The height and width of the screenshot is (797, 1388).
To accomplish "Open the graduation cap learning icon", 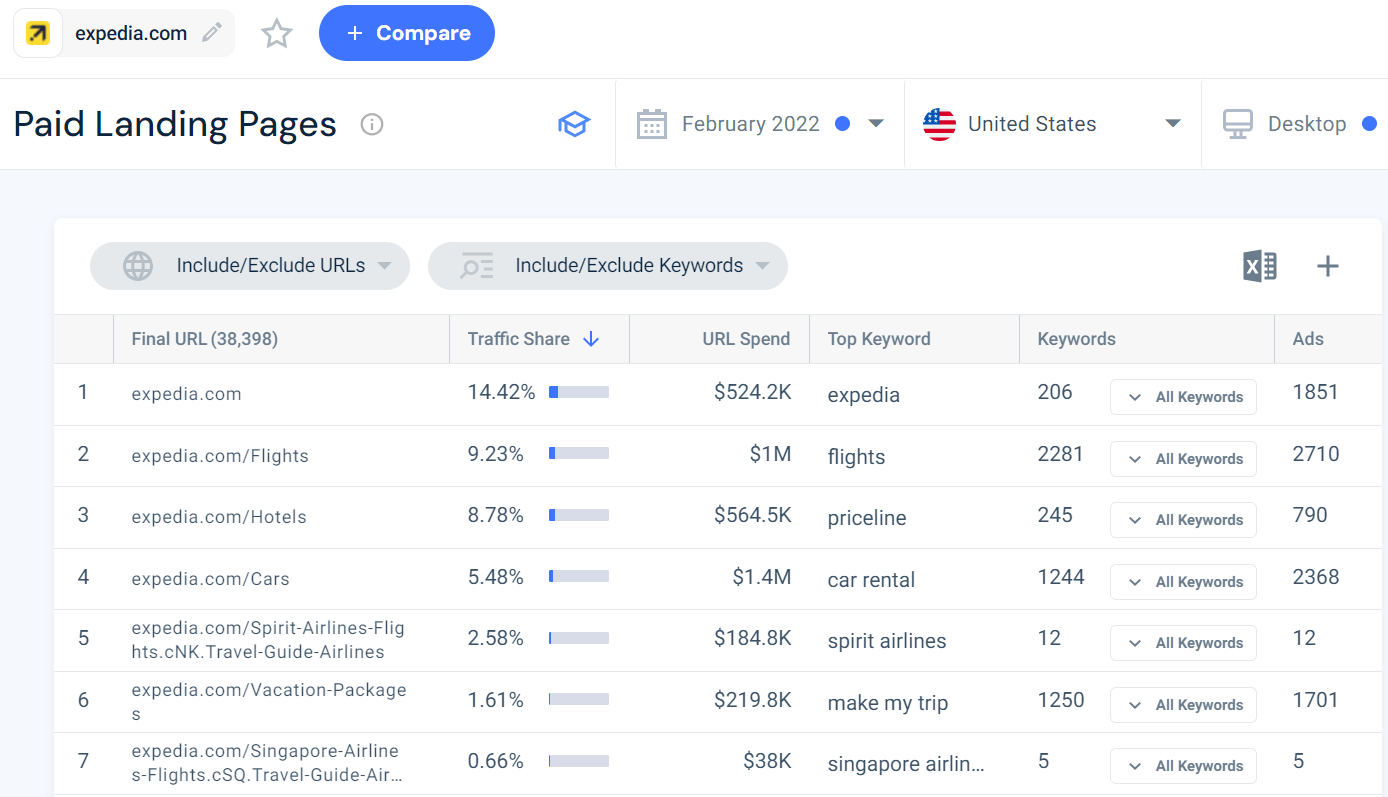I will [574, 124].
